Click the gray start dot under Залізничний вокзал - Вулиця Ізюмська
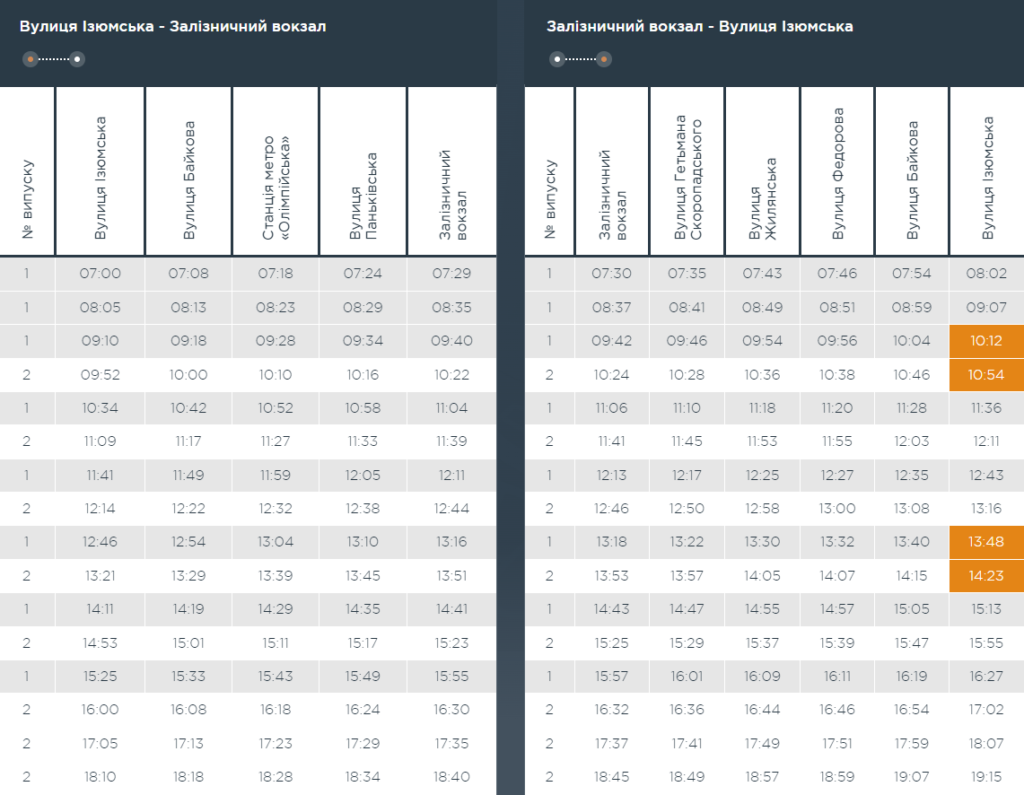1024x795 pixels. click(x=557, y=60)
